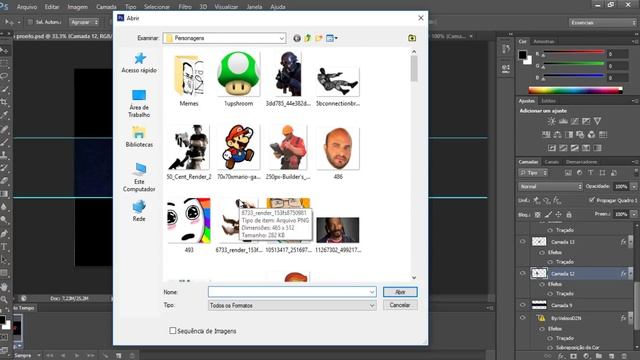
Task: Toggle Sobreposição de Cor effect visibility
Action: pyautogui.click(x=550, y=348)
